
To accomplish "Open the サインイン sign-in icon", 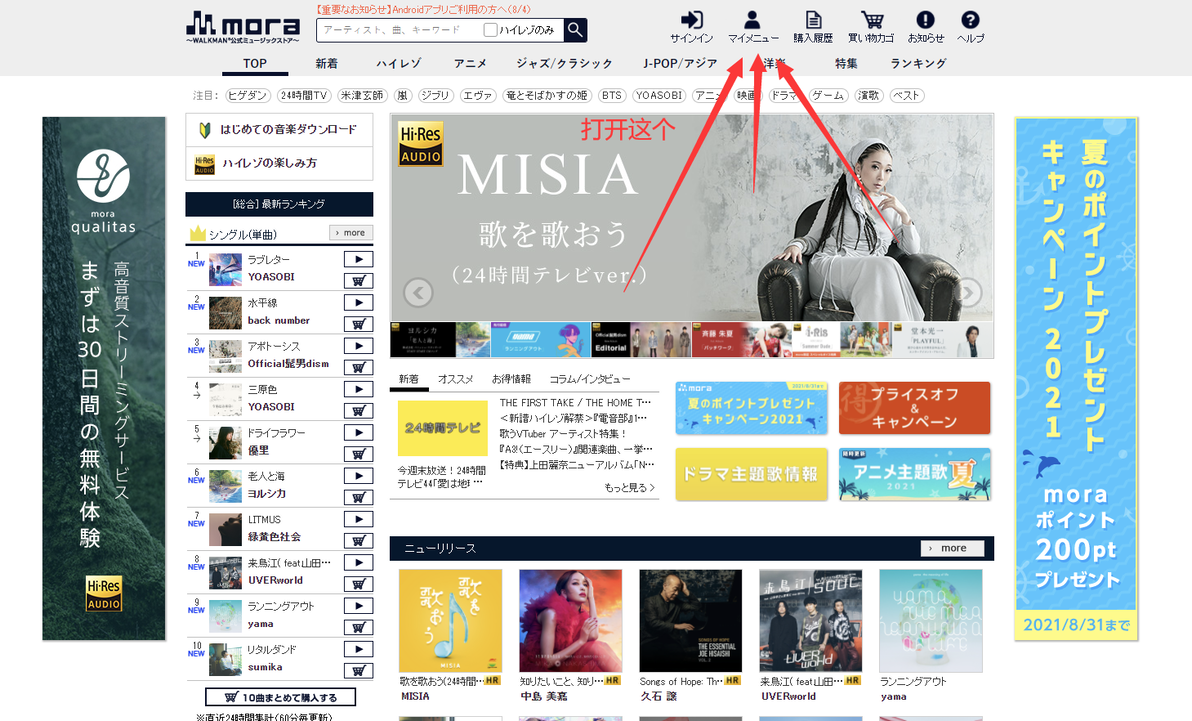I will (691, 27).
